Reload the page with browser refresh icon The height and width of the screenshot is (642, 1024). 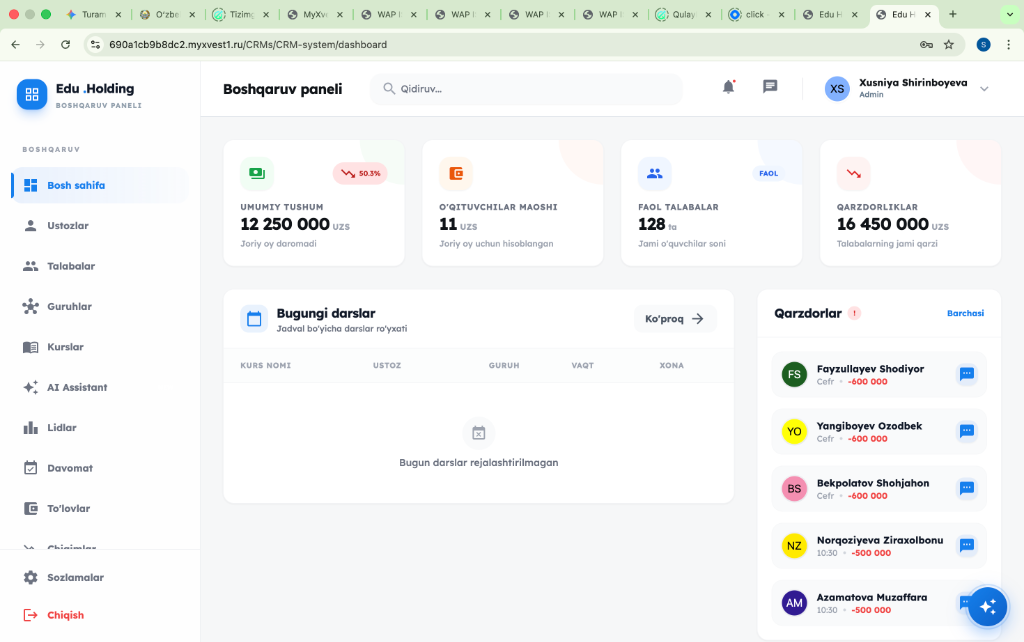(65, 44)
